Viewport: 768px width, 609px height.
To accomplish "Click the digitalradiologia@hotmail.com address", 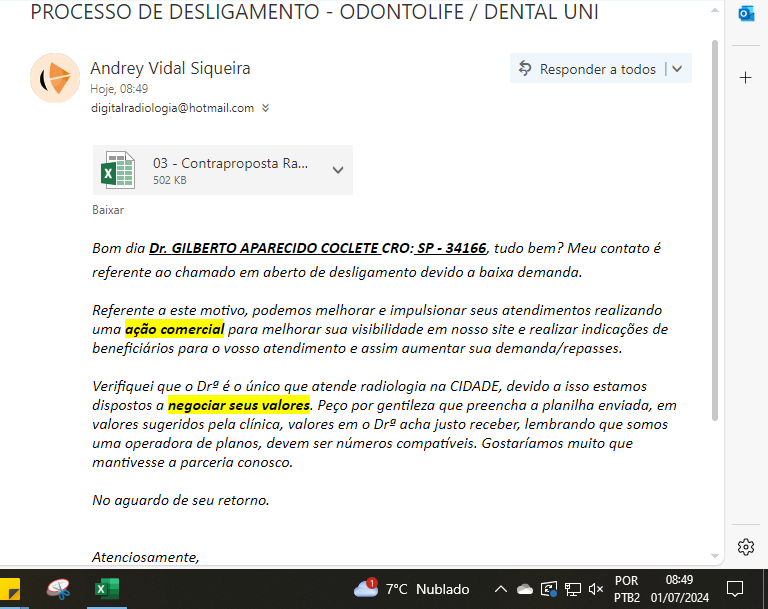I will (172, 108).
